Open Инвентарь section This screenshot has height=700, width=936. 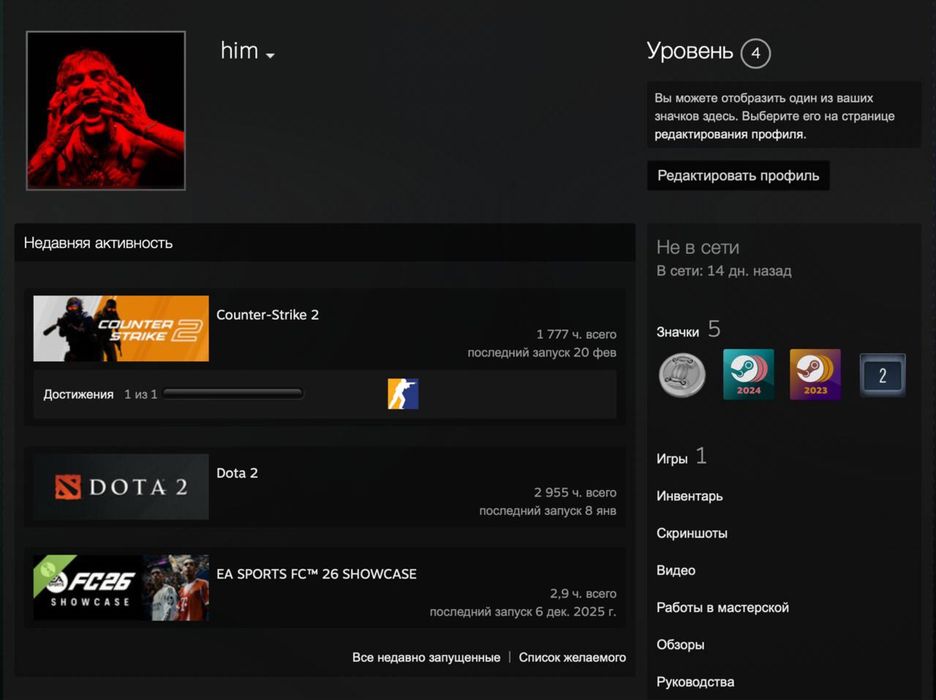(689, 496)
